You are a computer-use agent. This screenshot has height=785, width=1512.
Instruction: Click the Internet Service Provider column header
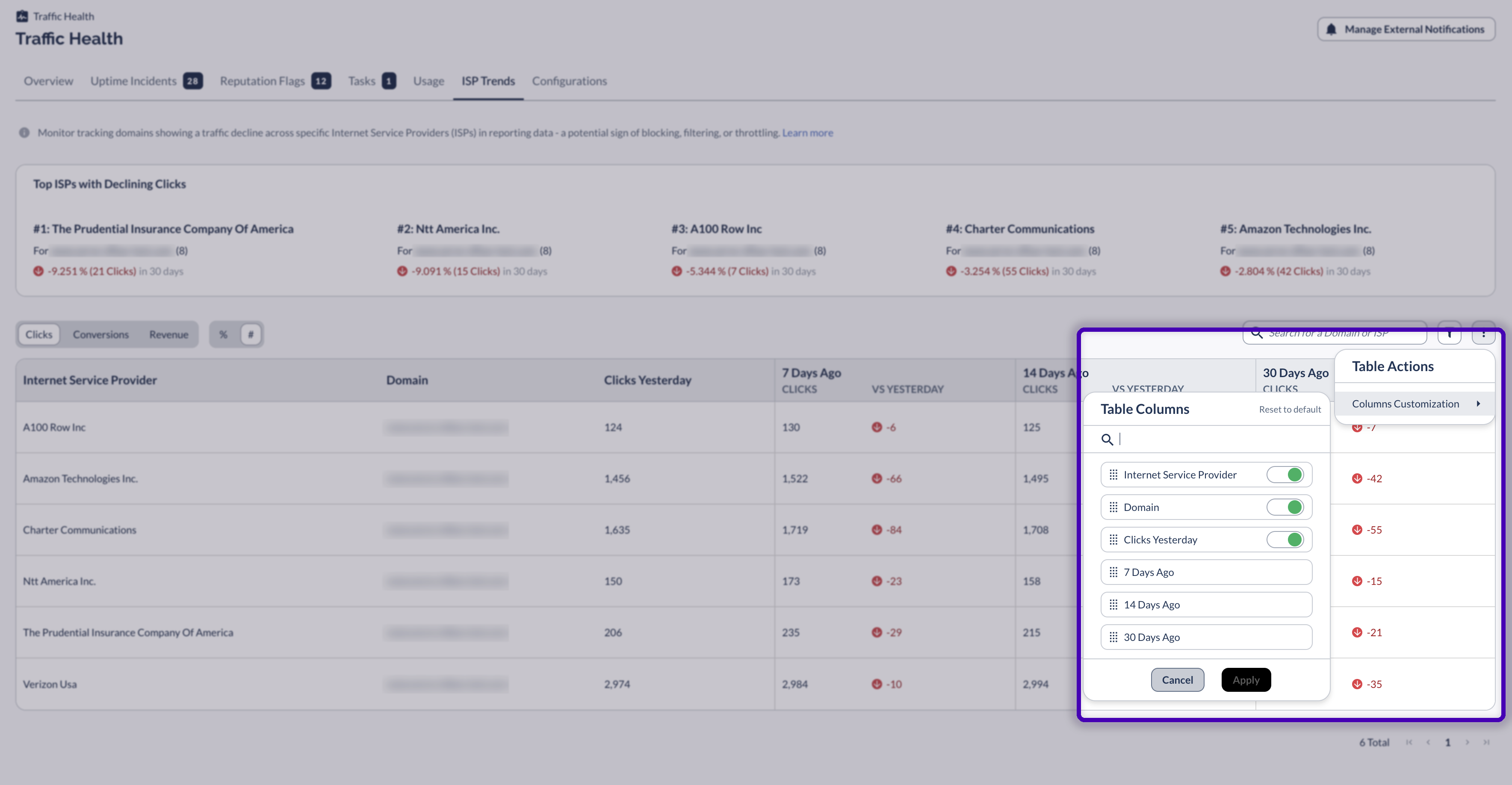(90, 380)
